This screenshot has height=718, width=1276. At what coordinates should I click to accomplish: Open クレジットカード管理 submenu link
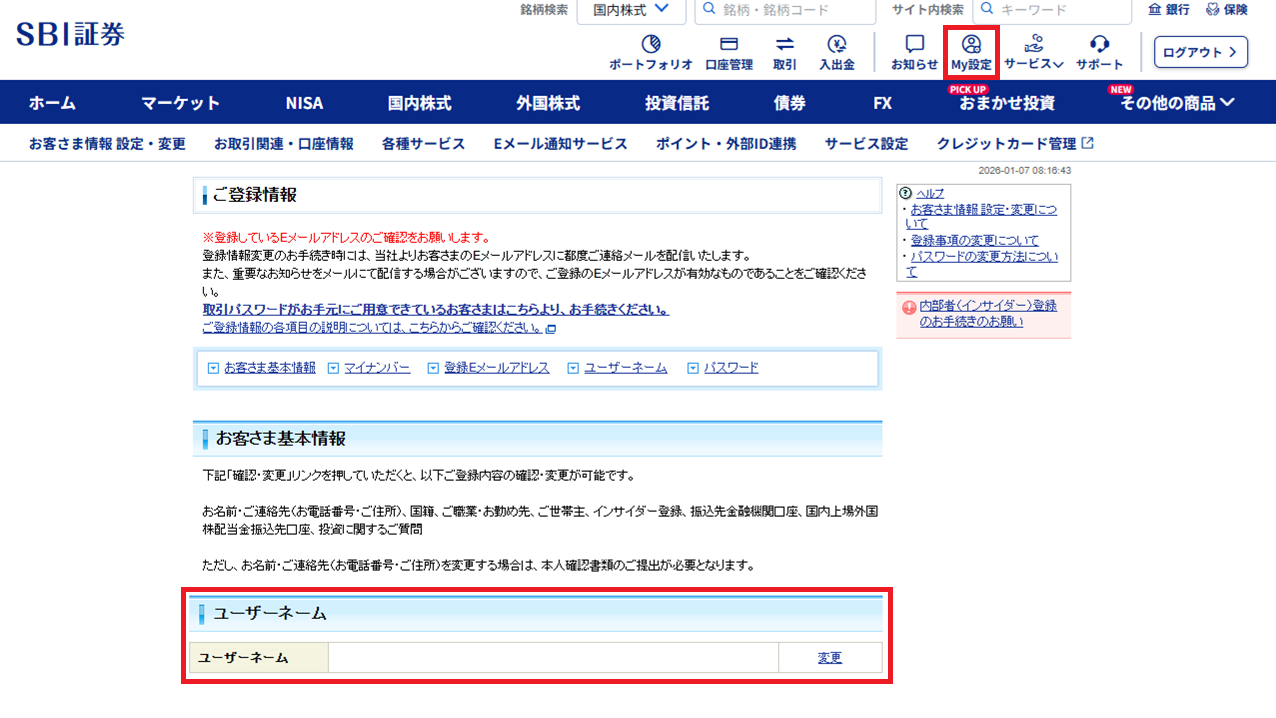(x=1007, y=144)
